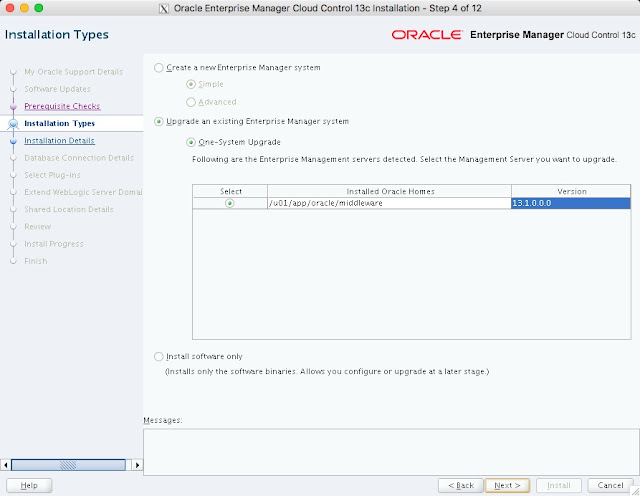Viewport: 640px width, 496px height.
Task: Click the Select column header
Action: 230,191
